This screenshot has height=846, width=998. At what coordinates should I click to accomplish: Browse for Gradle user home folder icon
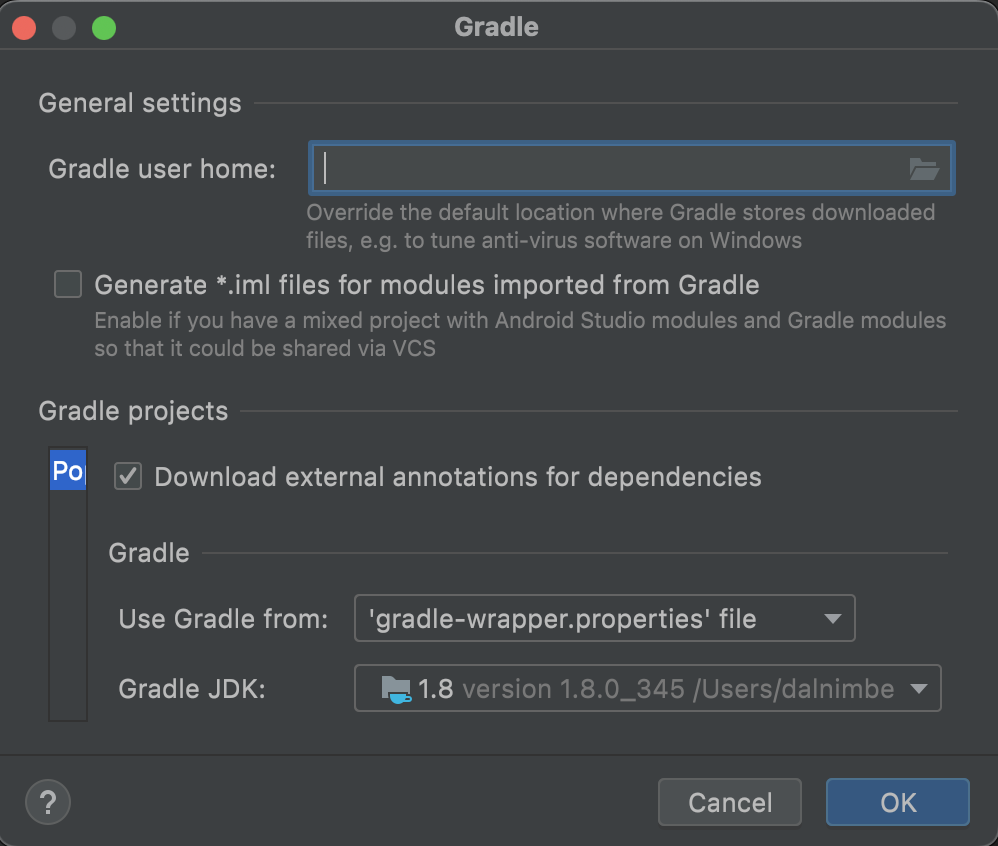click(924, 169)
